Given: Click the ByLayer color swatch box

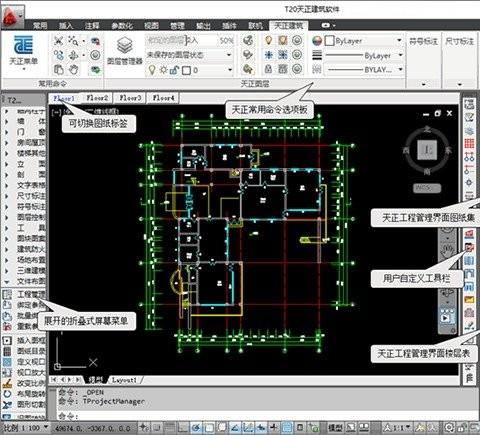Looking at the screenshot, I should coord(329,41).
